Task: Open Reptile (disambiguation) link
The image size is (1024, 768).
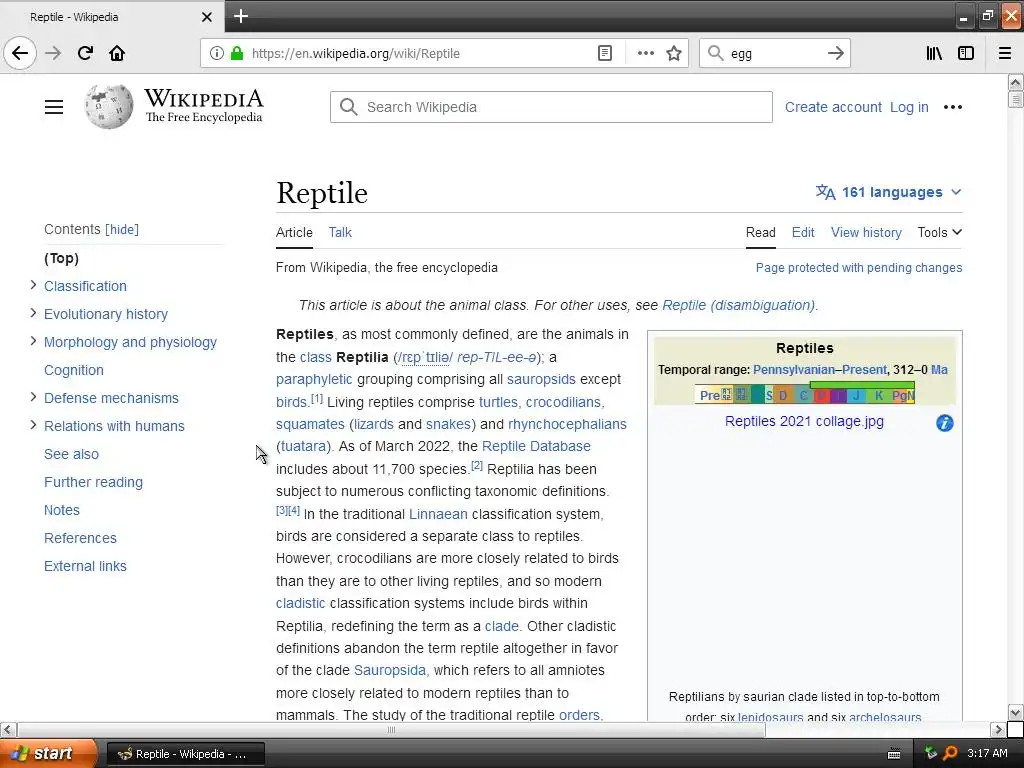Action: coord(739,305)
